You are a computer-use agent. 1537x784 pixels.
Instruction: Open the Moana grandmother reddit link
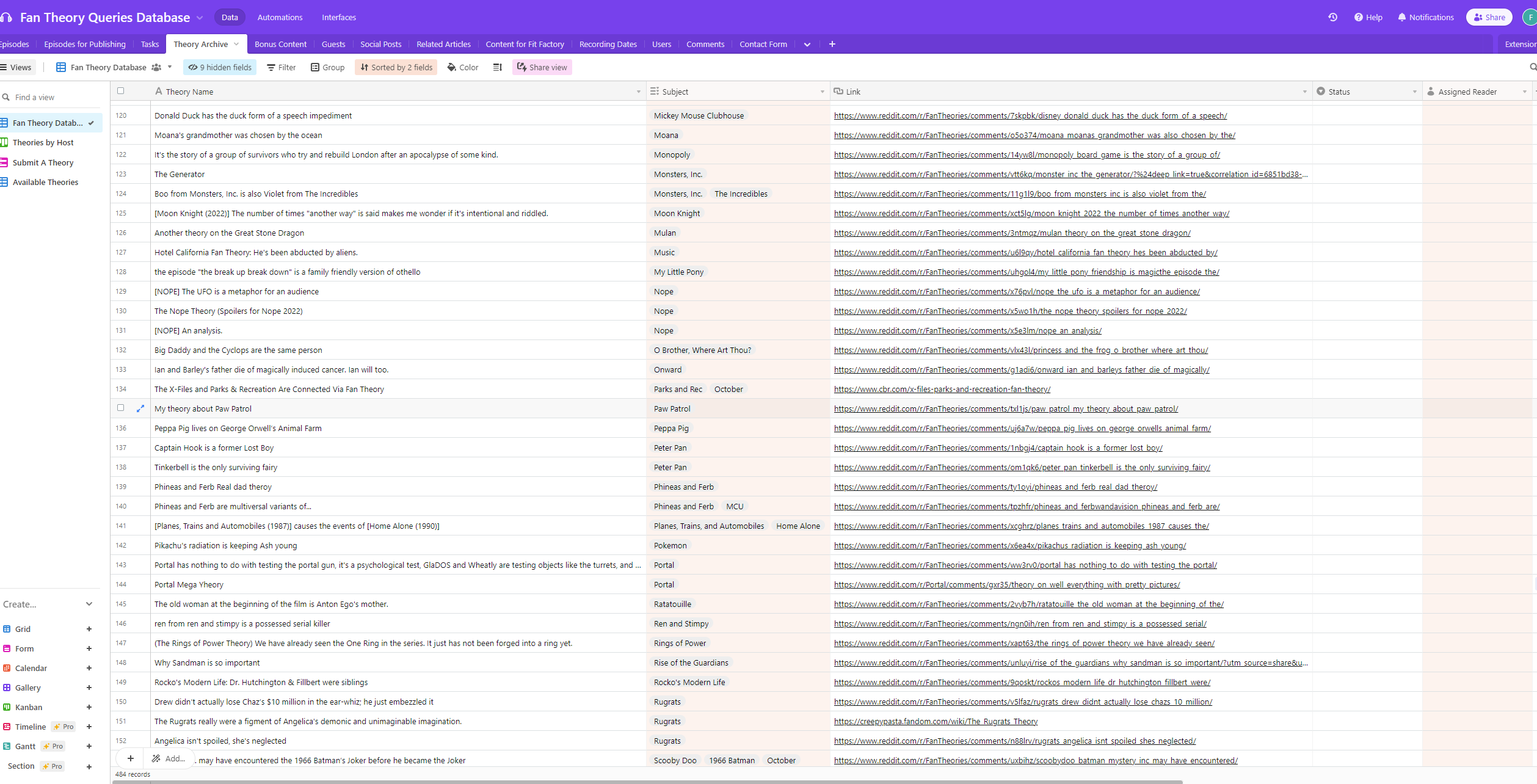click(1034, 135)
